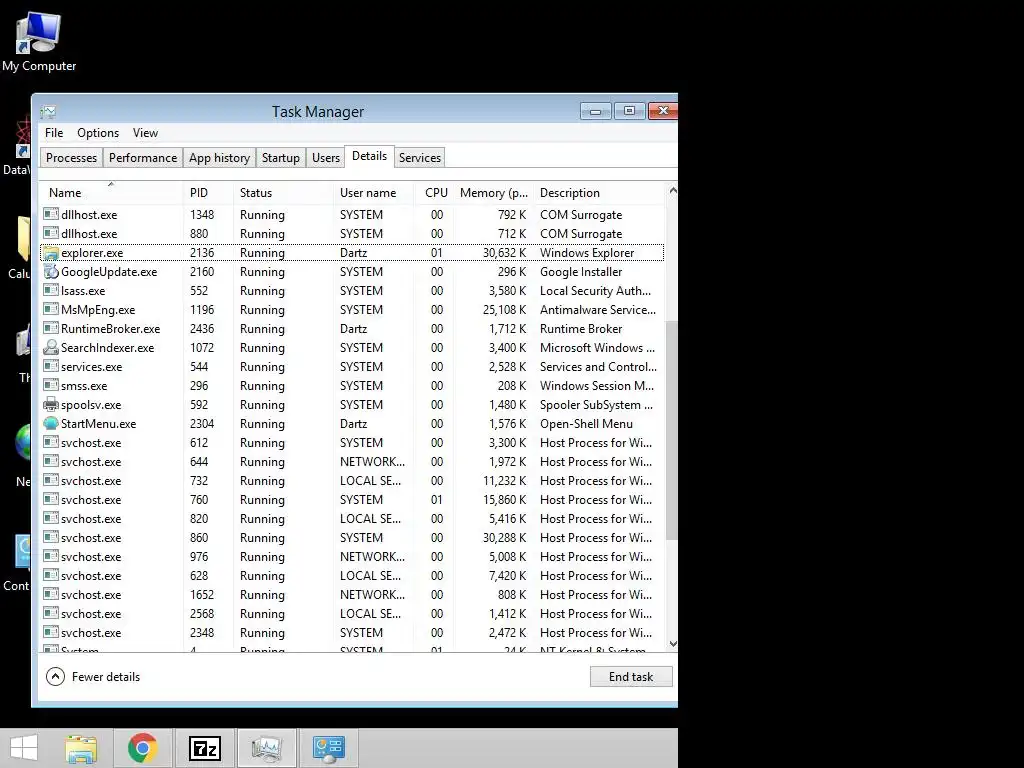Select svchost.exe with PID 2568
1024x768 pixels.
353,613
